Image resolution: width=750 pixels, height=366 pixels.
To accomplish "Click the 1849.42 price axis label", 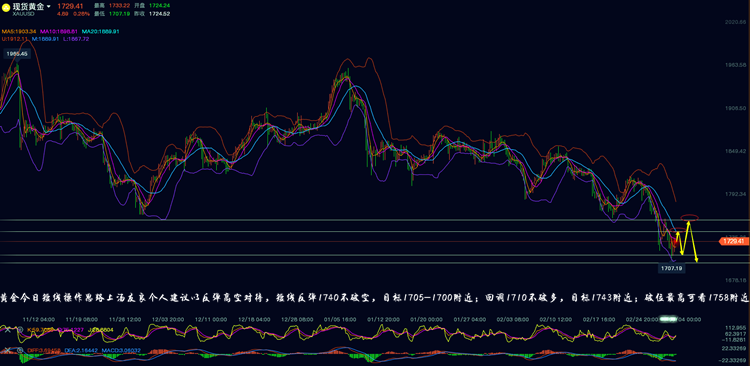I will 735,151.
